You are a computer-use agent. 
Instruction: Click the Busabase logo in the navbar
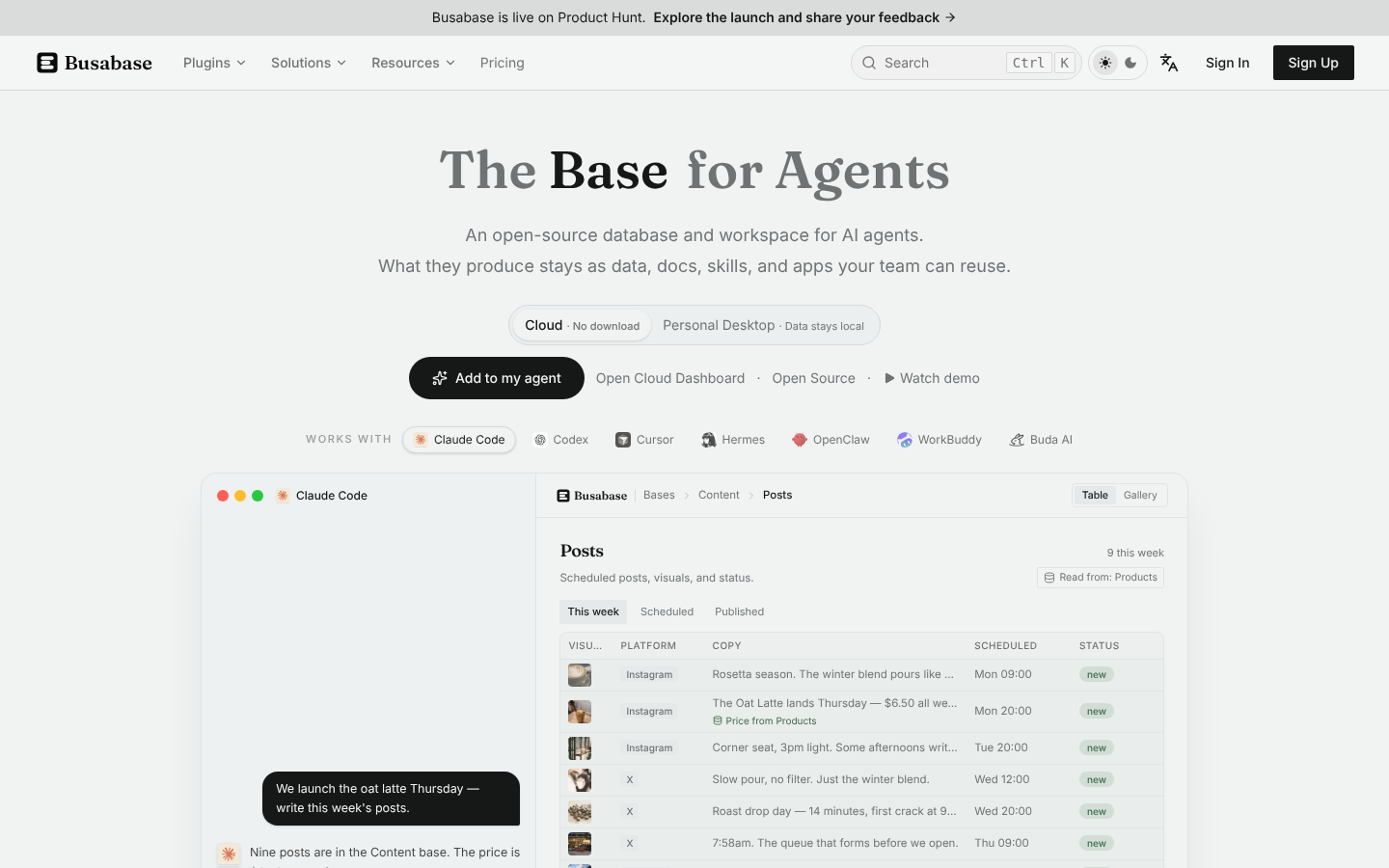tap(95, 63)
